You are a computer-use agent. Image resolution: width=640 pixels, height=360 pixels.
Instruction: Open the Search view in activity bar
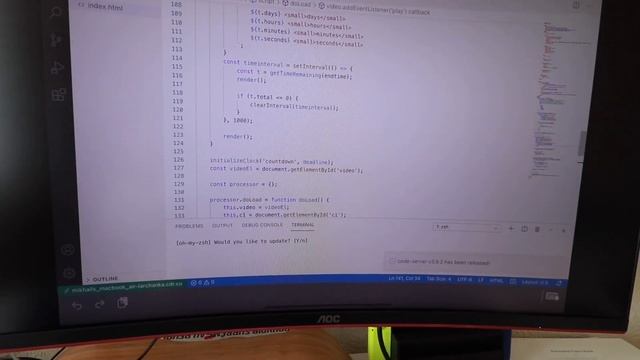[55, 13]
